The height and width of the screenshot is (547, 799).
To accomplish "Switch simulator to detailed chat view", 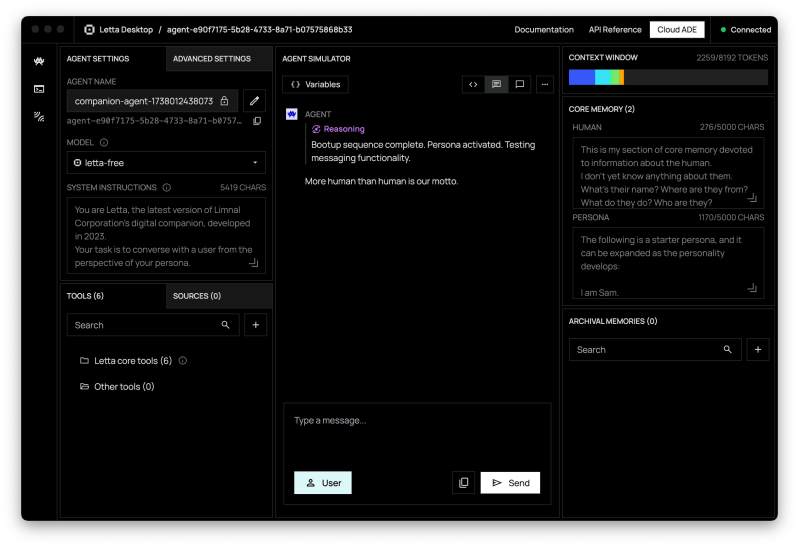I will tap(496, 84).
